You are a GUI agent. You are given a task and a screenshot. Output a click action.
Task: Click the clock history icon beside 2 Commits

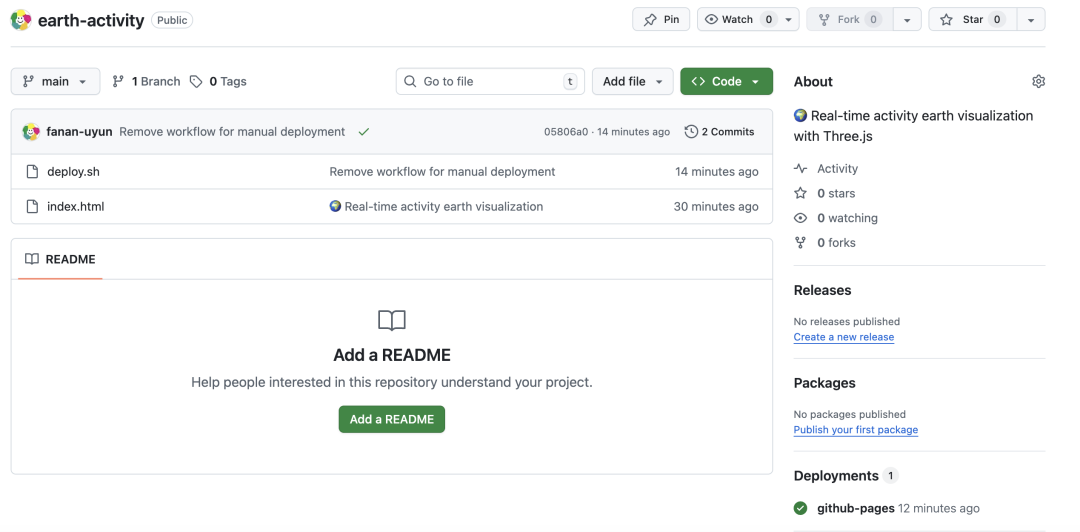[691, 132]
